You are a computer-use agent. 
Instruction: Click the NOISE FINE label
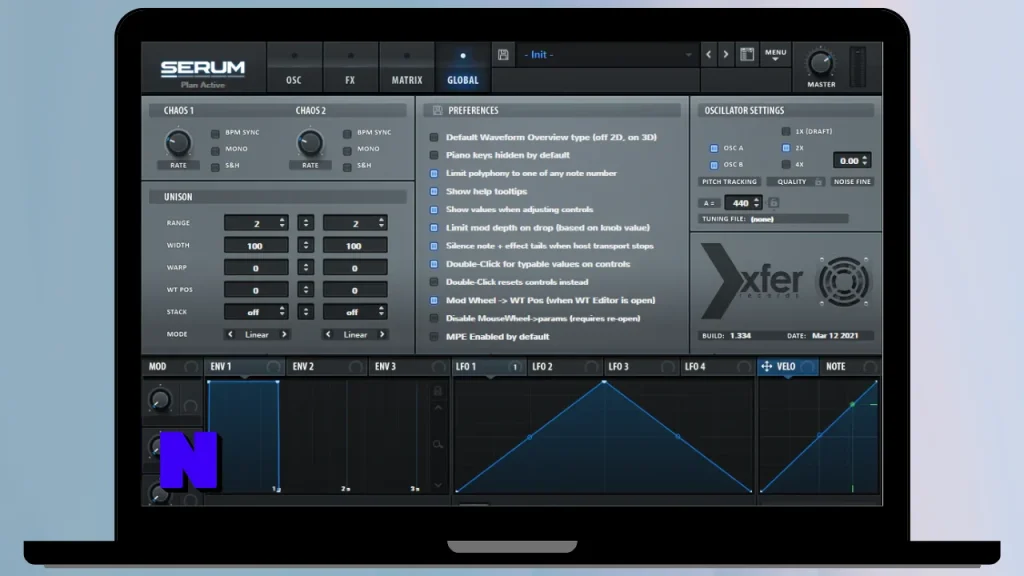pyautogui.click(x=852, y=182)
